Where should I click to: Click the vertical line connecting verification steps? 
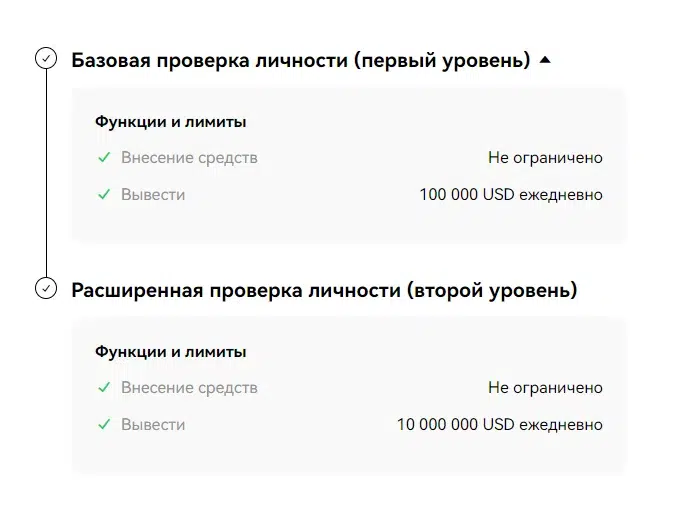(x=46, y=173)
